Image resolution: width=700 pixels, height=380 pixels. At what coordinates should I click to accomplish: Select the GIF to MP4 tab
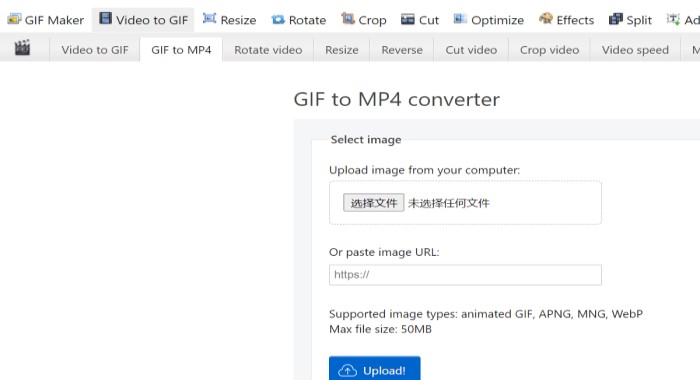point(181,50)
